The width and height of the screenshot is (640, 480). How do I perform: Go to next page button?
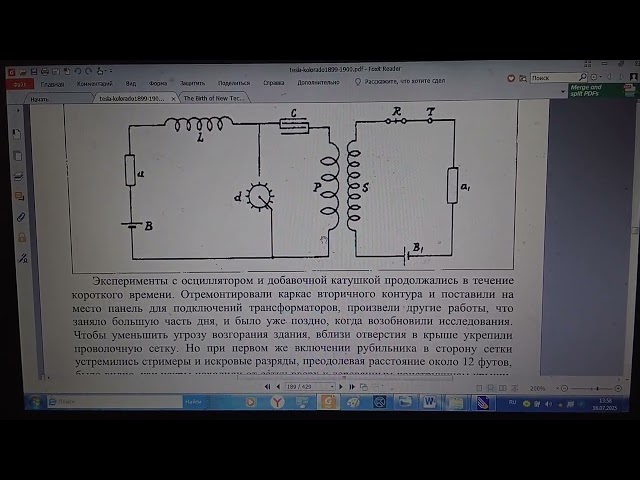pos(341,387)
